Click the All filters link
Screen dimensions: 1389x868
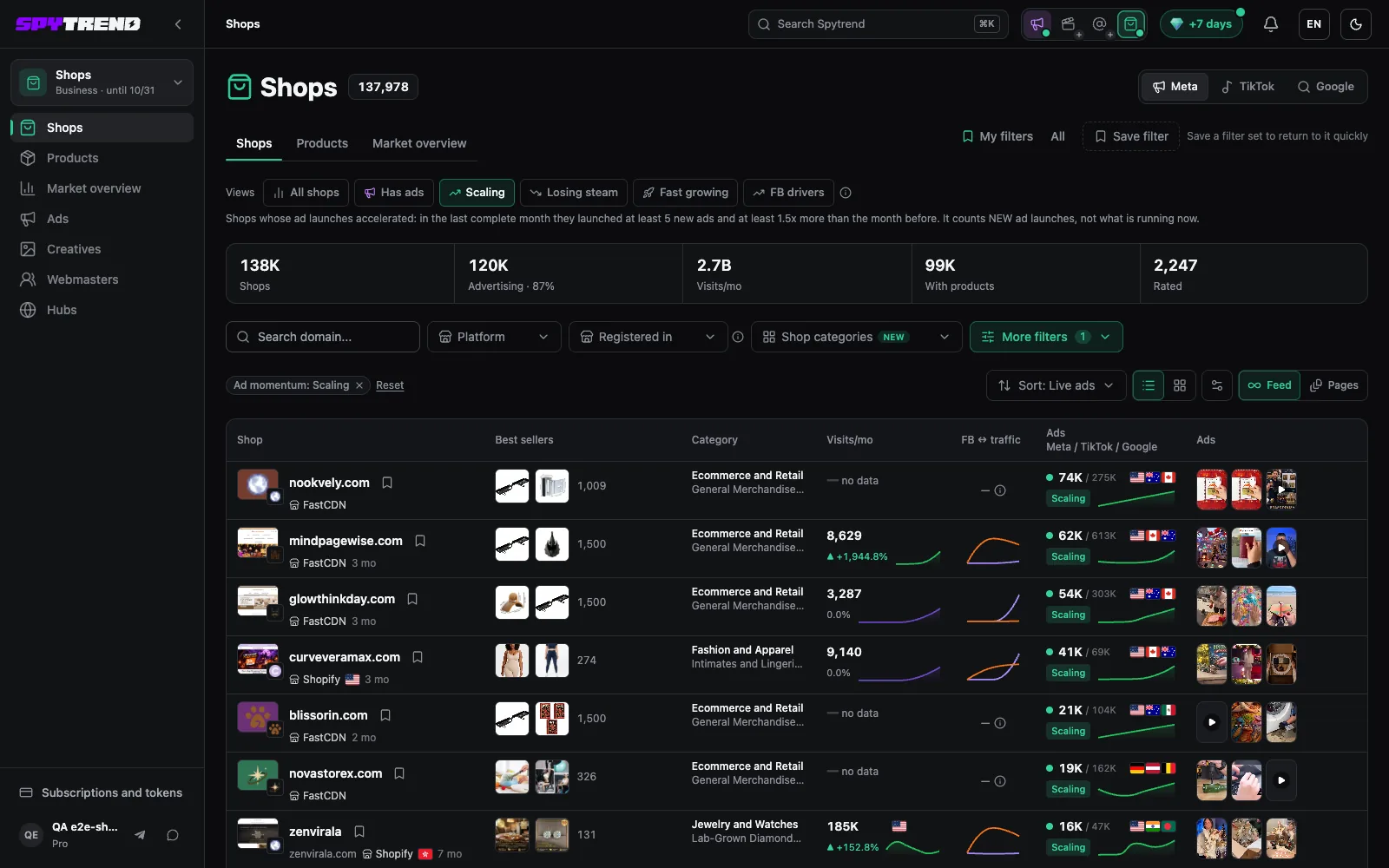pyautogui.click(x=1057, y=136)
